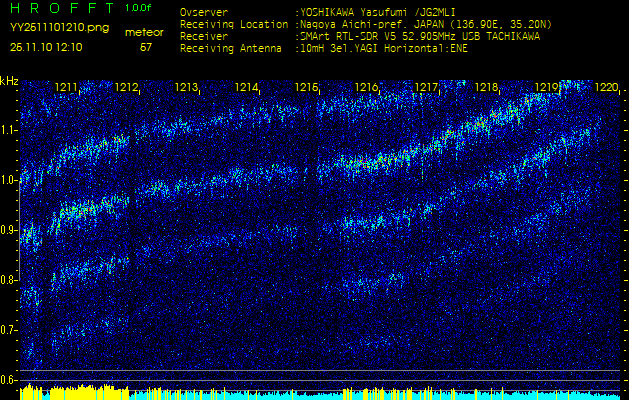Click the 1217 time marker
The image size is (629, 400).
pyautogui.click(x=426, y=88)
